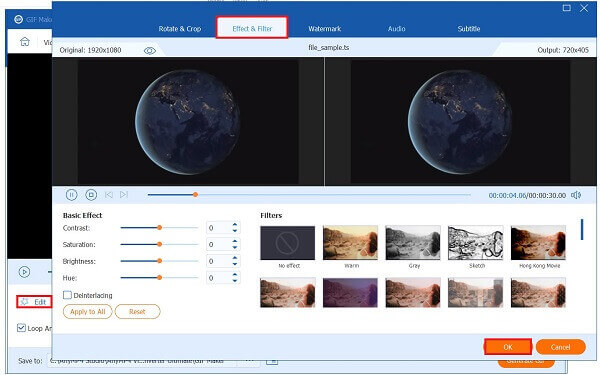Apply the Hong Kong Movie filter

538,243
